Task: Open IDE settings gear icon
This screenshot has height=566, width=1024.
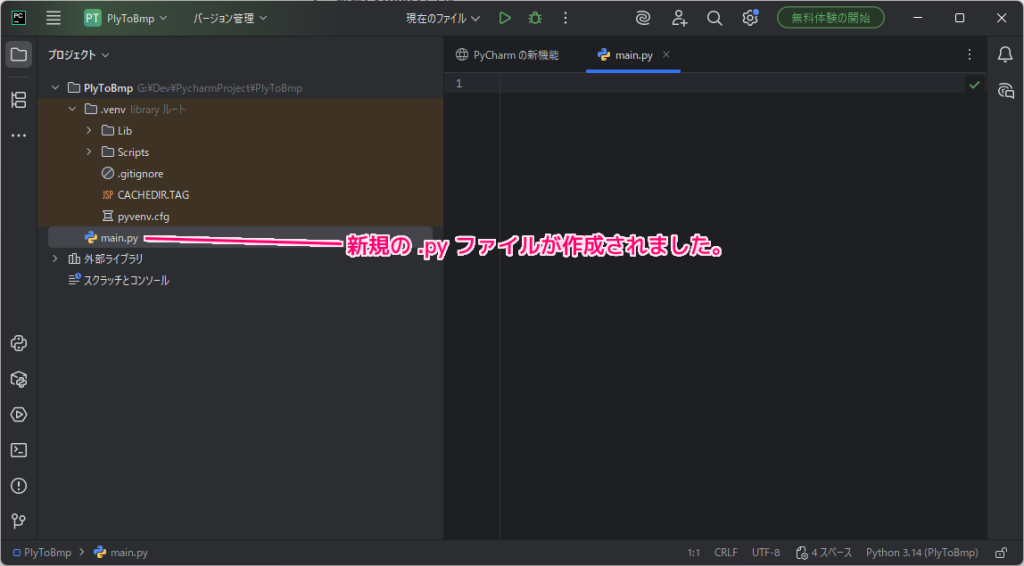Action: click(750, 18)
